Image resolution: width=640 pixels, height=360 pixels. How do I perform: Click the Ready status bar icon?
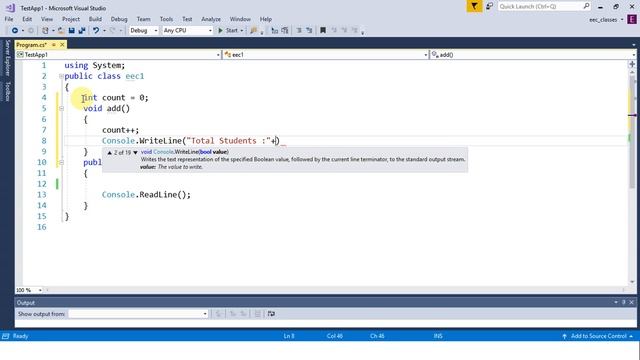pos(6,336)
